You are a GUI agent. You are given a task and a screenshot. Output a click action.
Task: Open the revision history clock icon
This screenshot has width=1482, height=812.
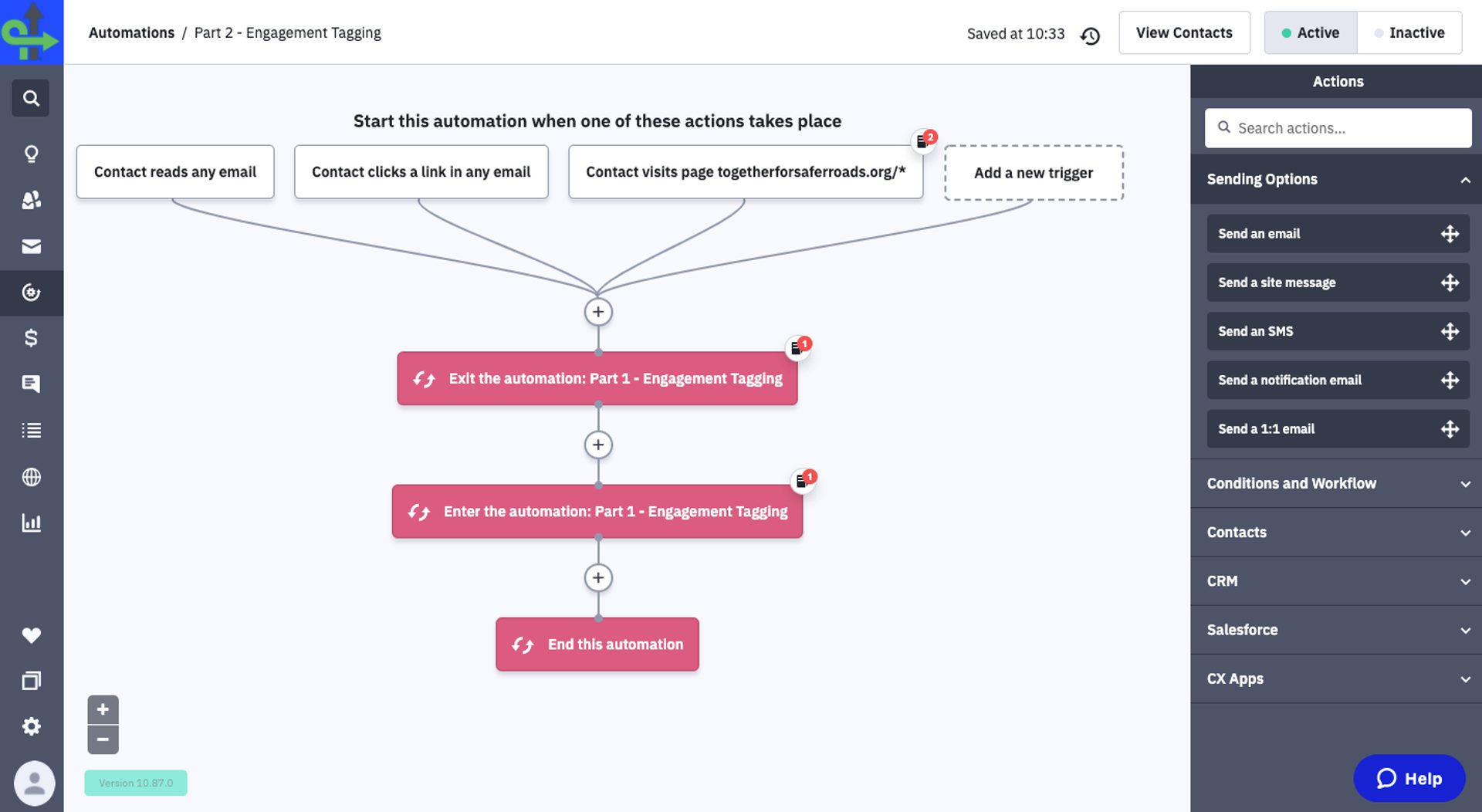coord(1090,36)
